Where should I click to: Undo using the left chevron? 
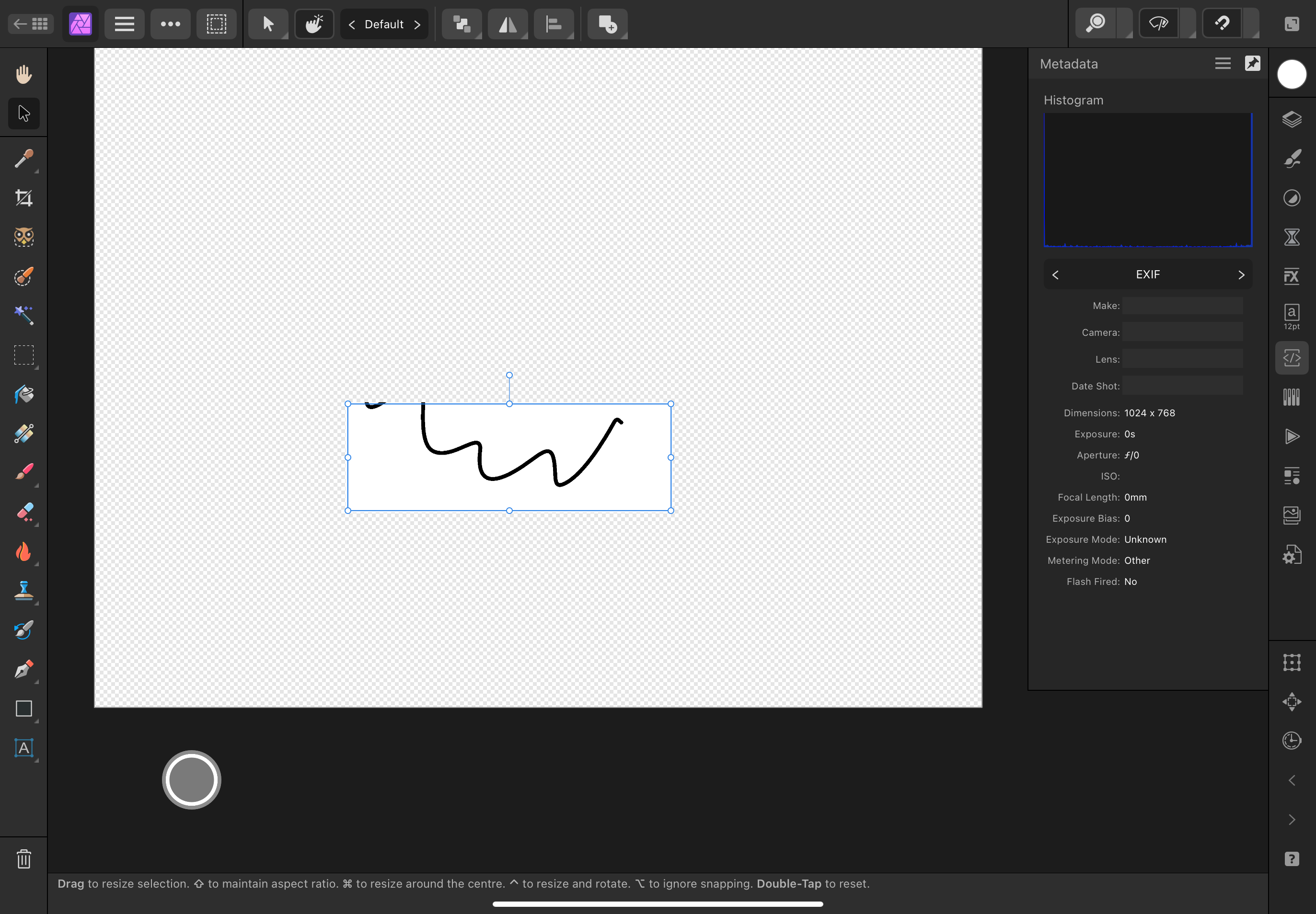tap(1292, 780)
